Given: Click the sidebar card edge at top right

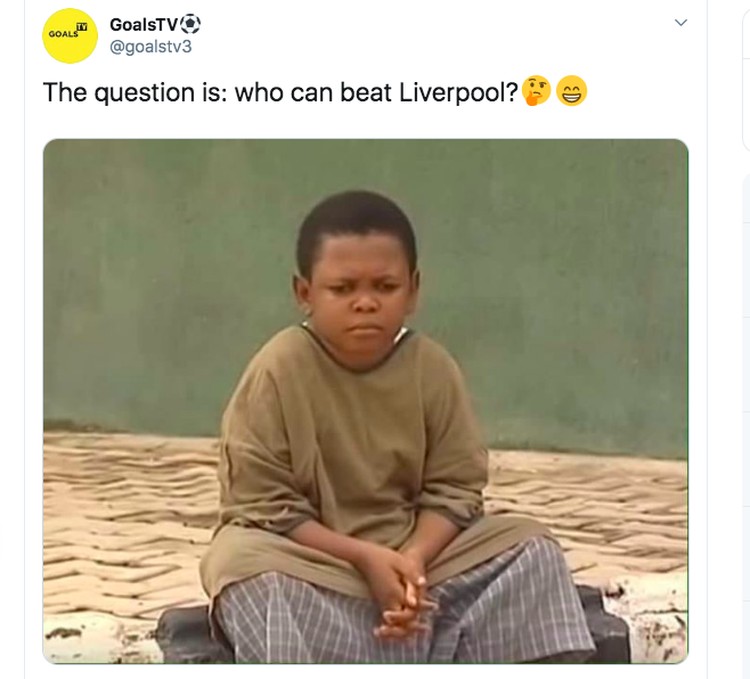Looking at the screenshot, I should pos(746,77).
